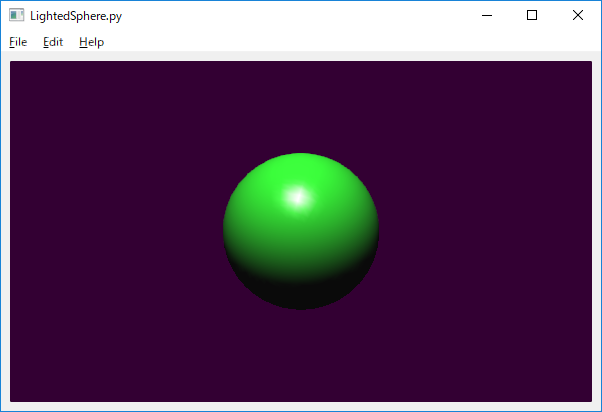The height and width of the screenshot is (412, 602).
Task: Open the Edit menu
Action: pyautogui.click(x=53, y=42)
